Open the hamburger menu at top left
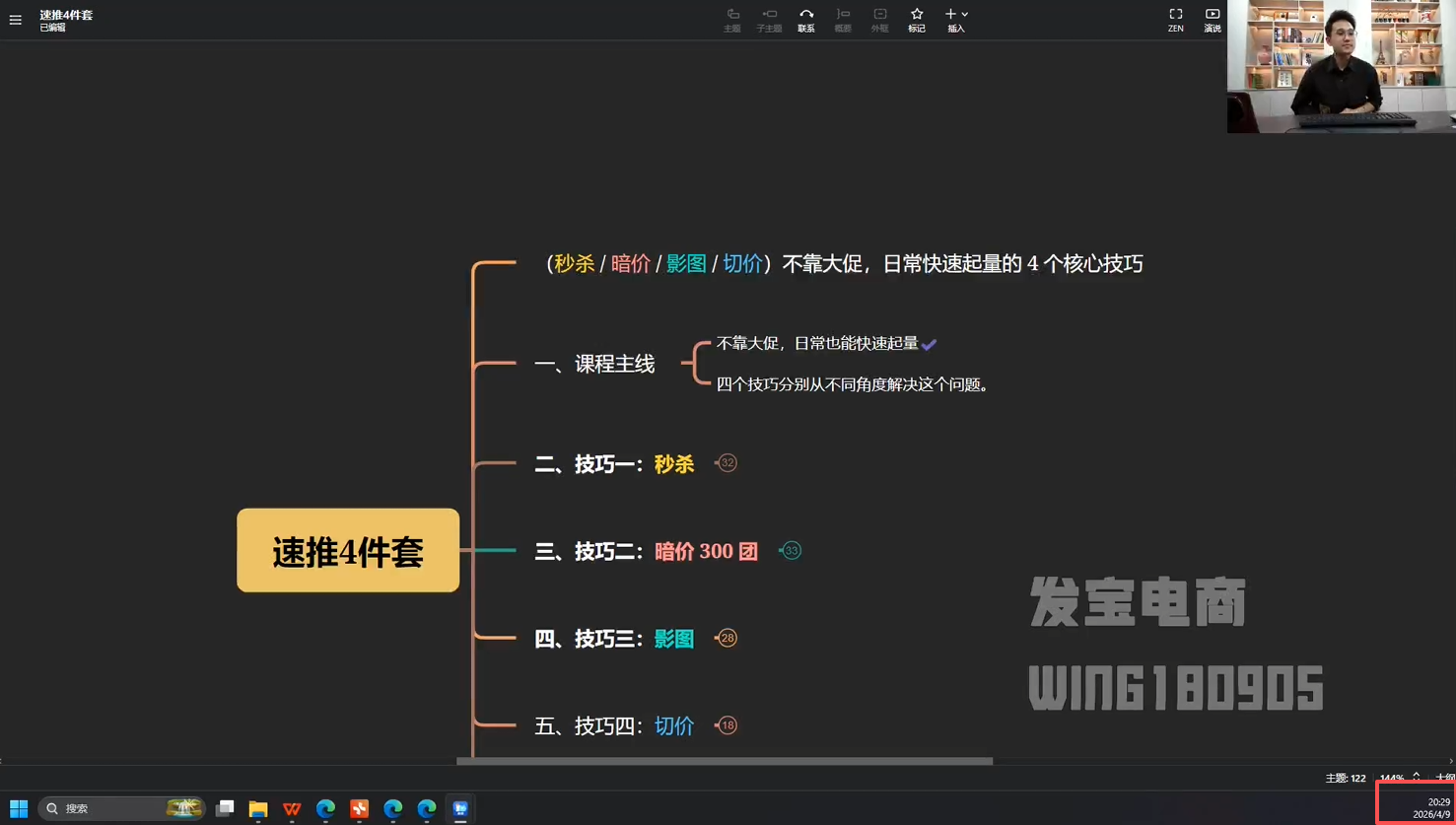This screenshot has height=825, width=1456. click(x=16, y=20)
